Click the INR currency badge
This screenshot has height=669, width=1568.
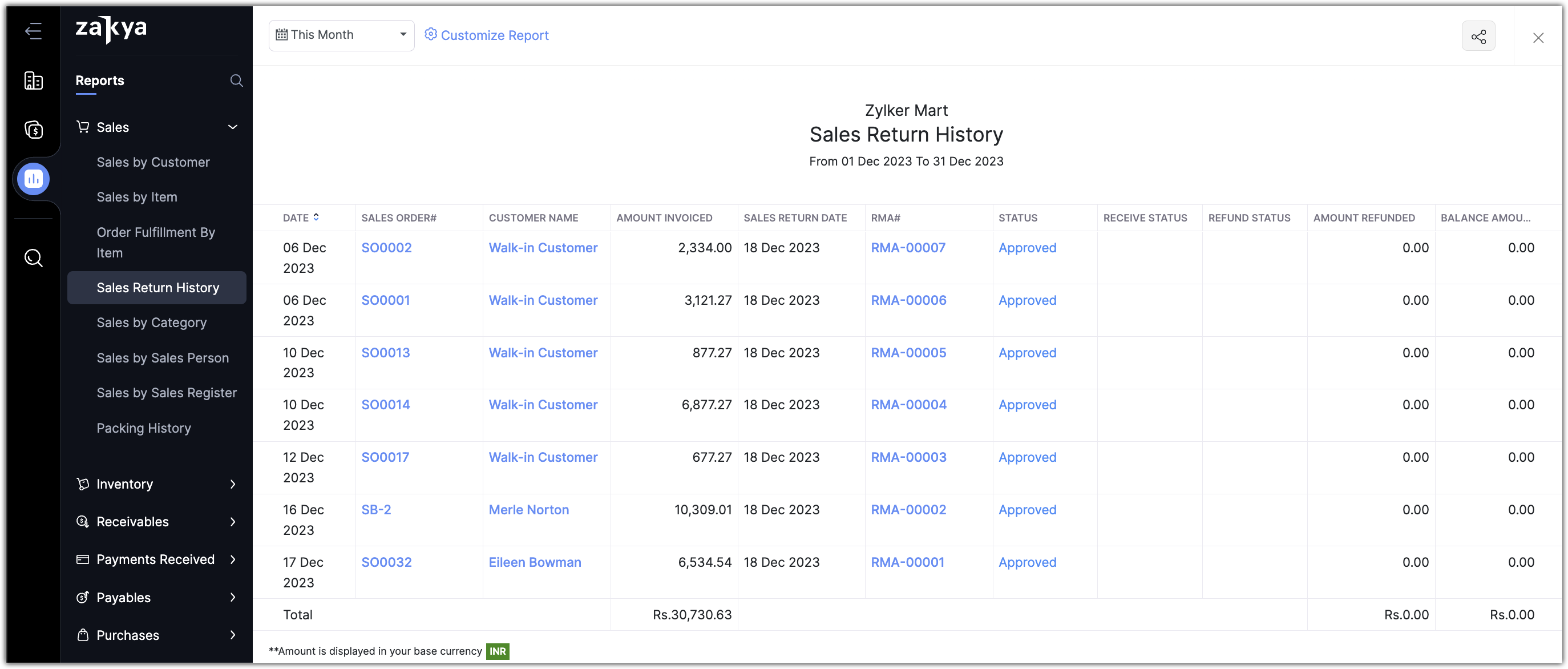pyautogui.click(x=498, y=651)
